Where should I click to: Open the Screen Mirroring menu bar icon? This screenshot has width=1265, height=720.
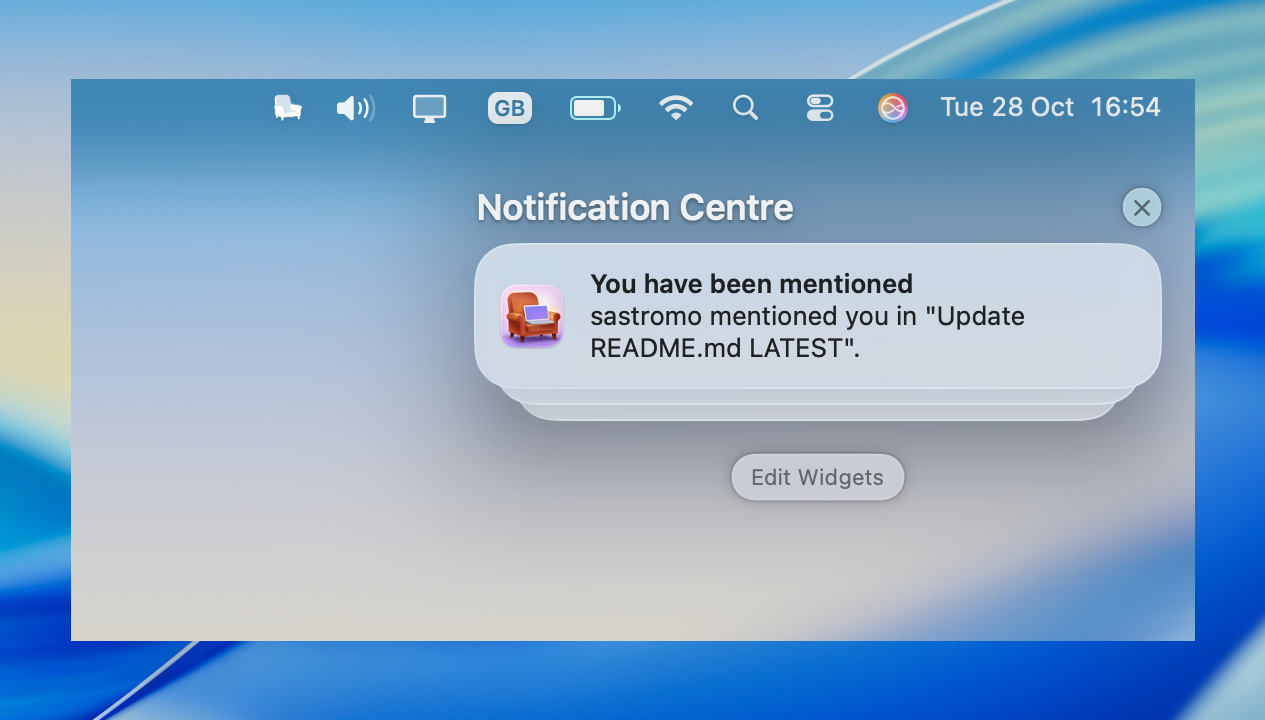click(429, 107)
